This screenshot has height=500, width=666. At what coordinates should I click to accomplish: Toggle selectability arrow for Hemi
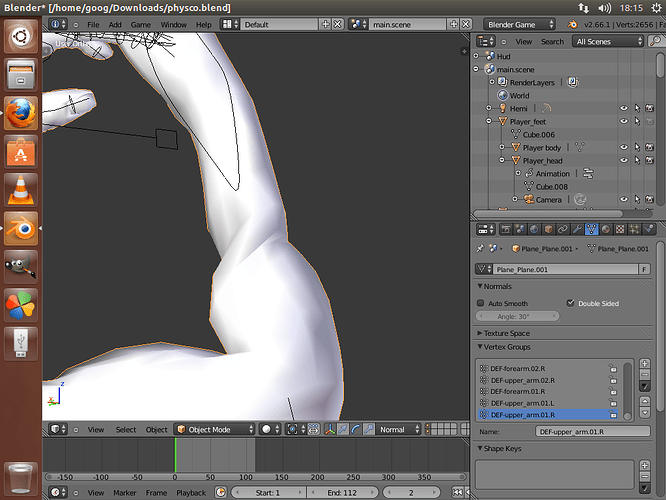pos(637,108)
